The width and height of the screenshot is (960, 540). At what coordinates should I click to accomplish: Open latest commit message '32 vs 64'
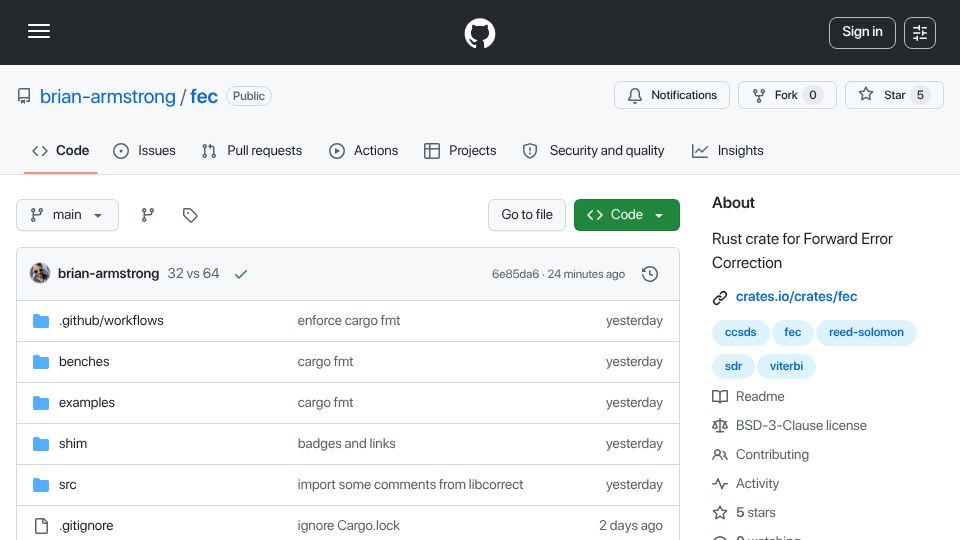(193, 273)
